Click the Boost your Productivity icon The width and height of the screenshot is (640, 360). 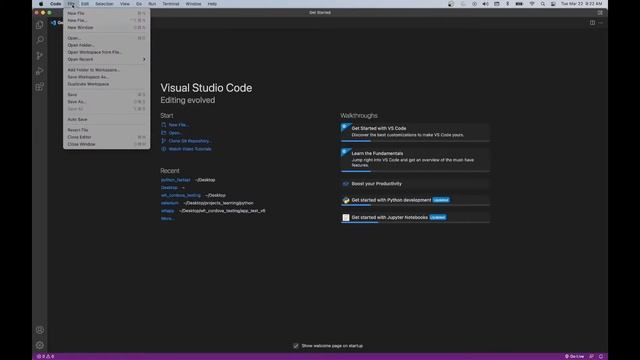[x=346, y=184]
